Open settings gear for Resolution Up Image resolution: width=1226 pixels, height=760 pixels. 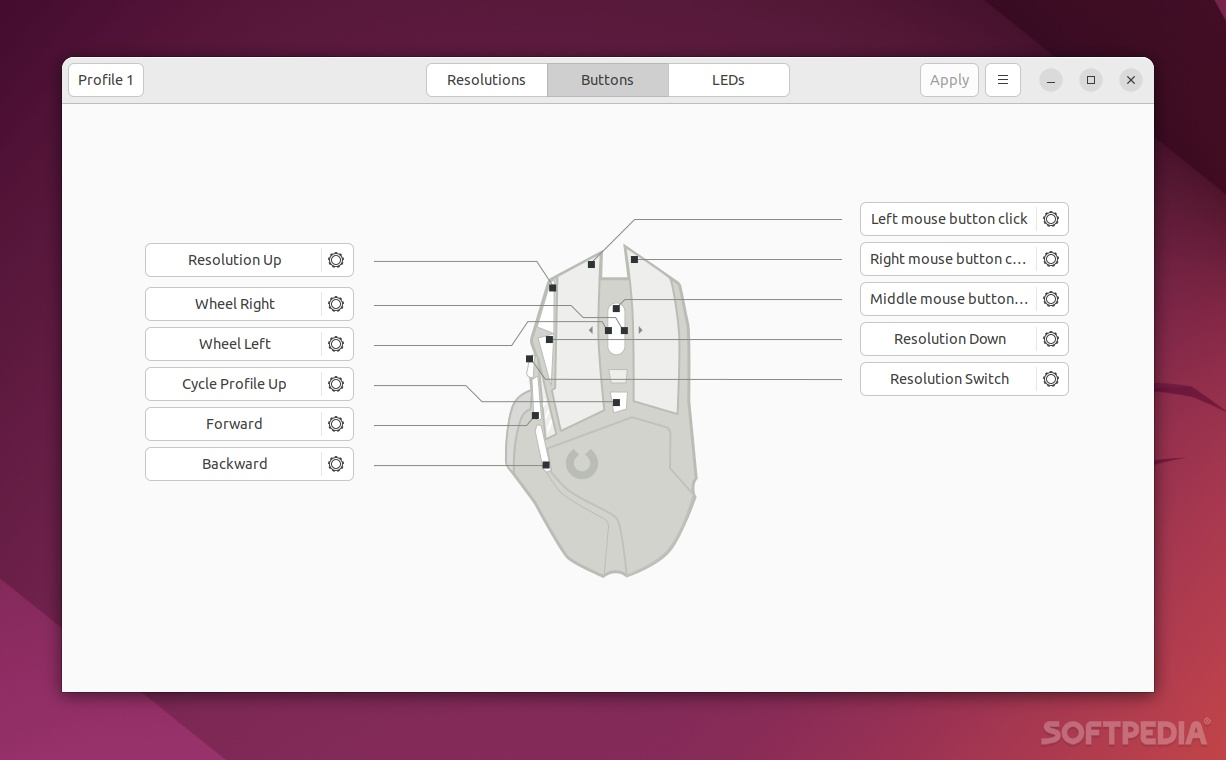click(x=336, y=260)
